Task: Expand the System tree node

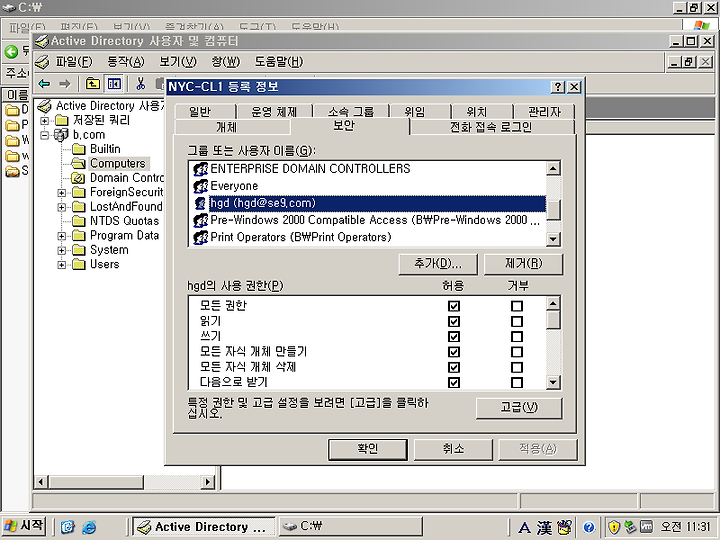Action: [x=62, y=250]
